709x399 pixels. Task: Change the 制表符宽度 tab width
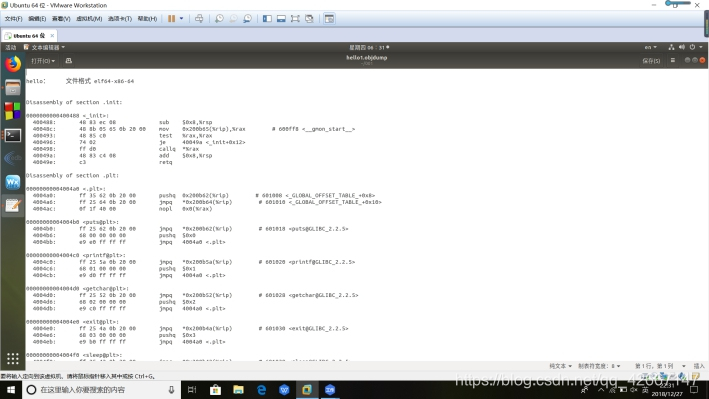pos(599,366)
